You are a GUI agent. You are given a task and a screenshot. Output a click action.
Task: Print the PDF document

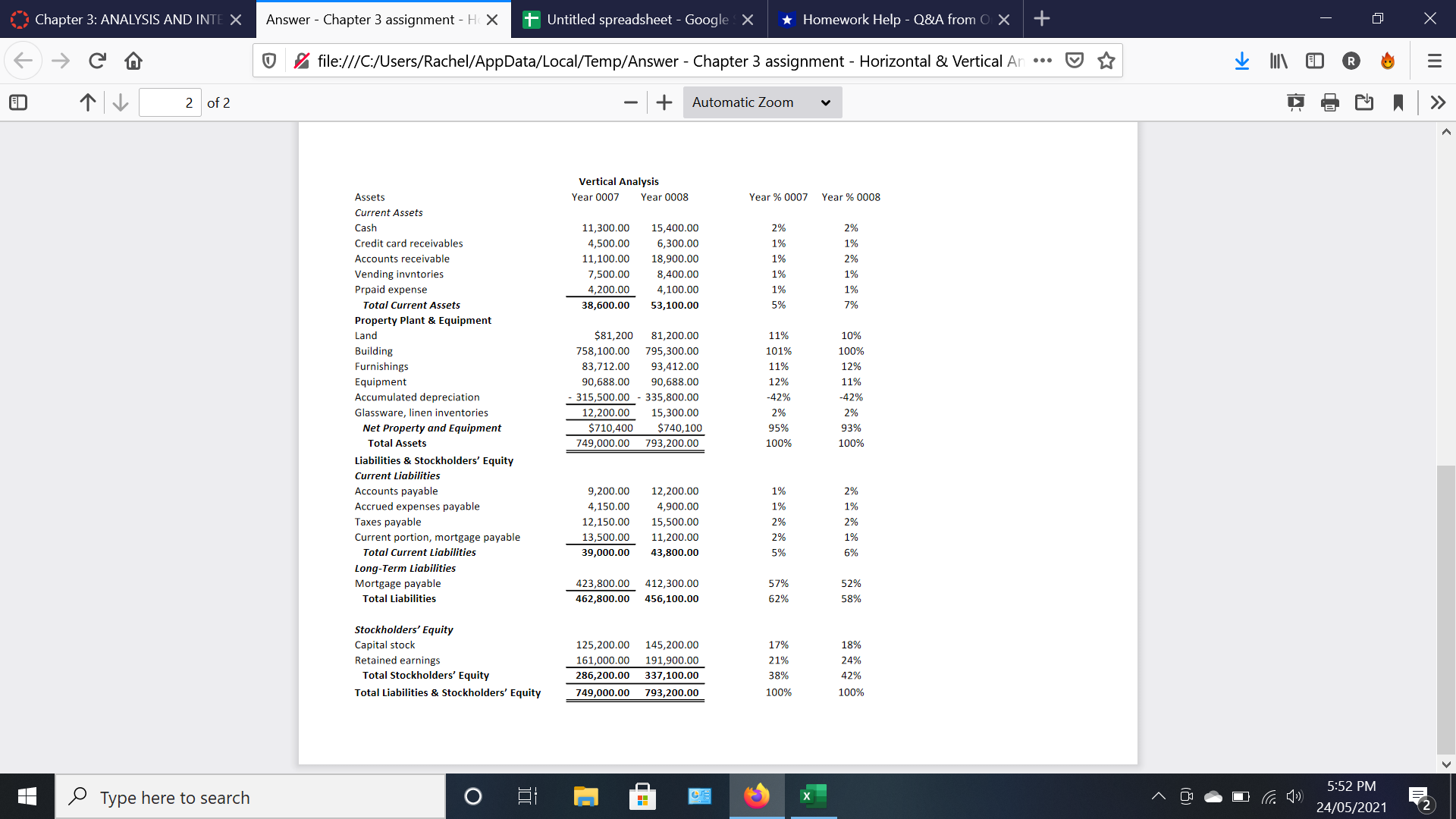click(1330, 102)
